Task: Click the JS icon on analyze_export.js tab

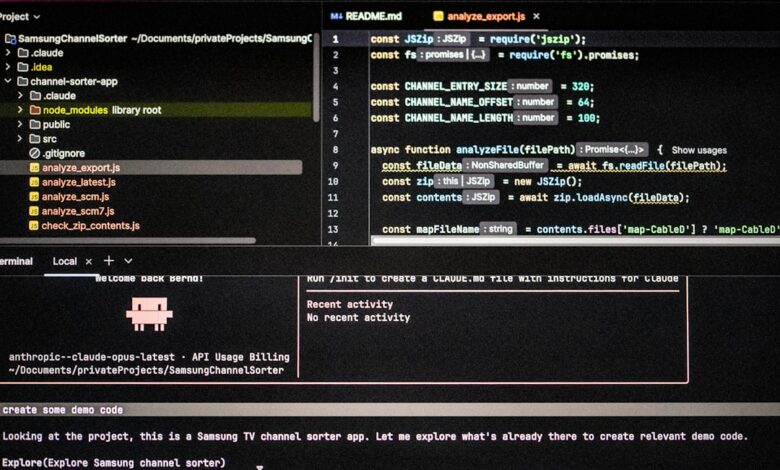Action: click(438, 16)
